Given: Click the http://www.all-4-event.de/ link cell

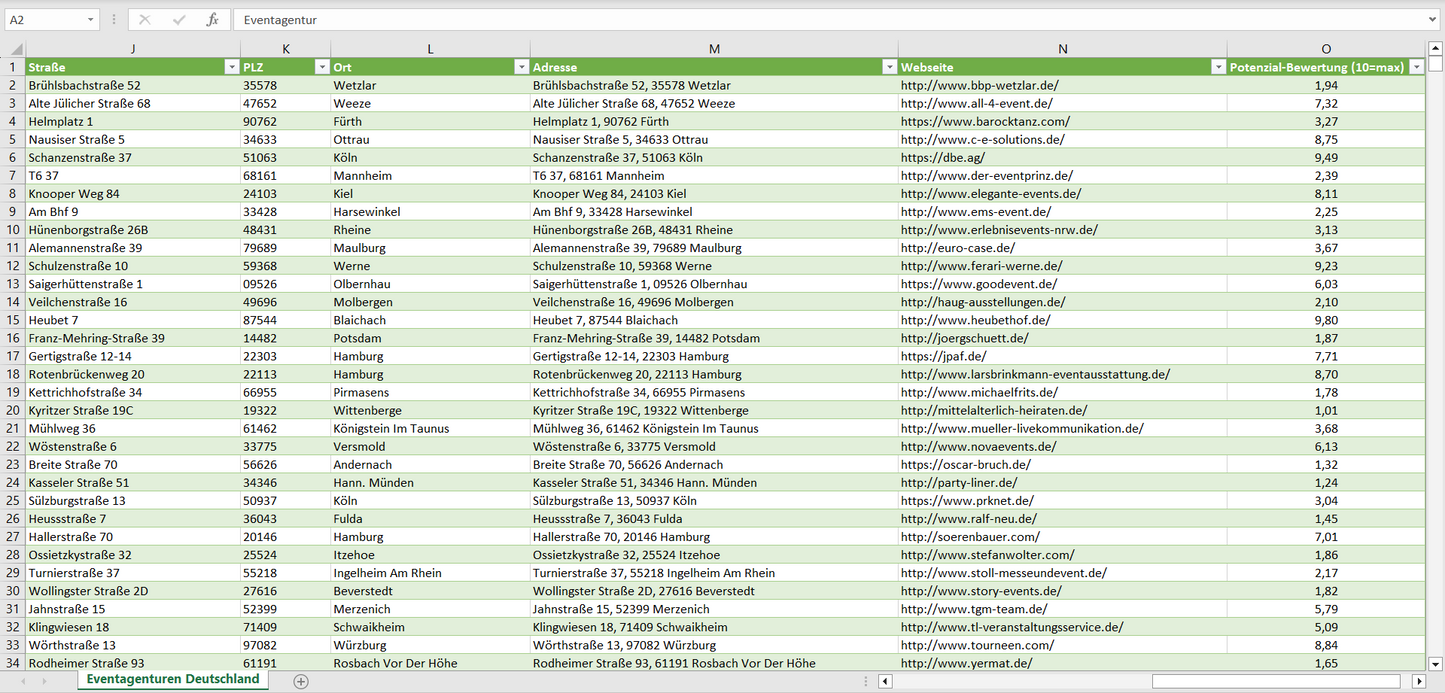Looking at the screenshot, I should coord(976,103).
